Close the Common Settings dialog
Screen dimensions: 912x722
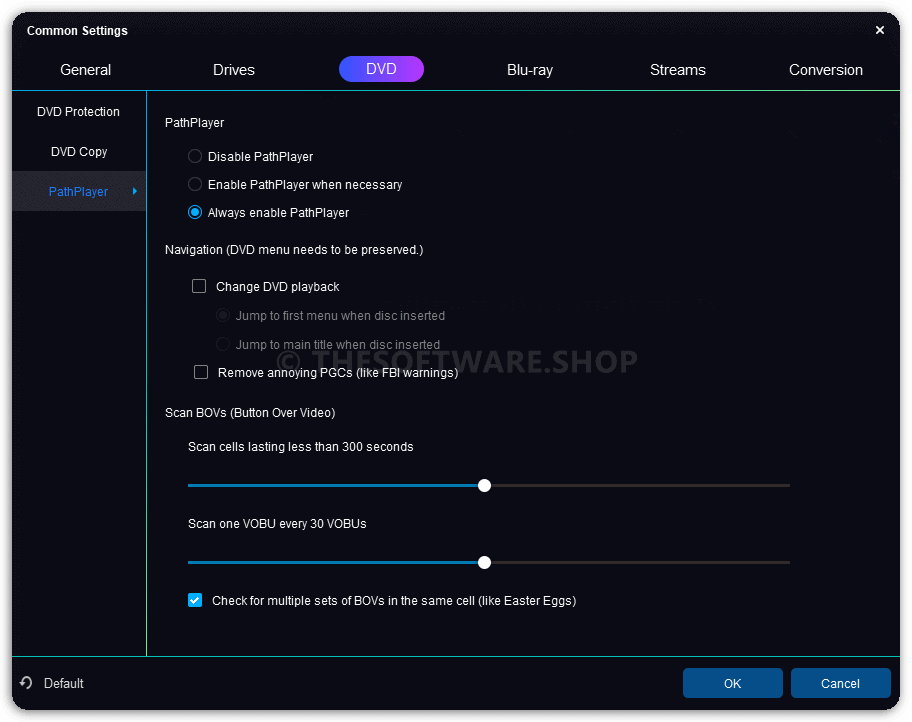coord(879,30)
